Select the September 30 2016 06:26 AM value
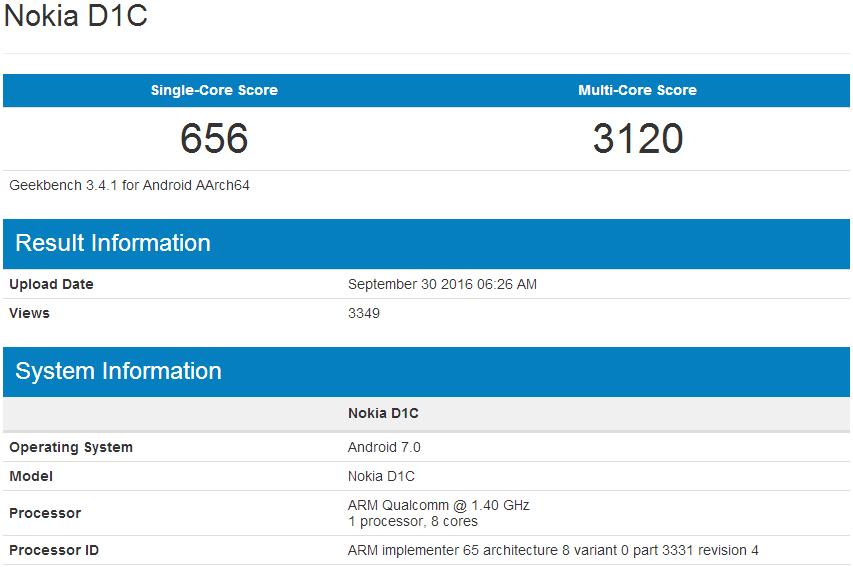This screenshot has width=853, height=567. pos(442,284)
